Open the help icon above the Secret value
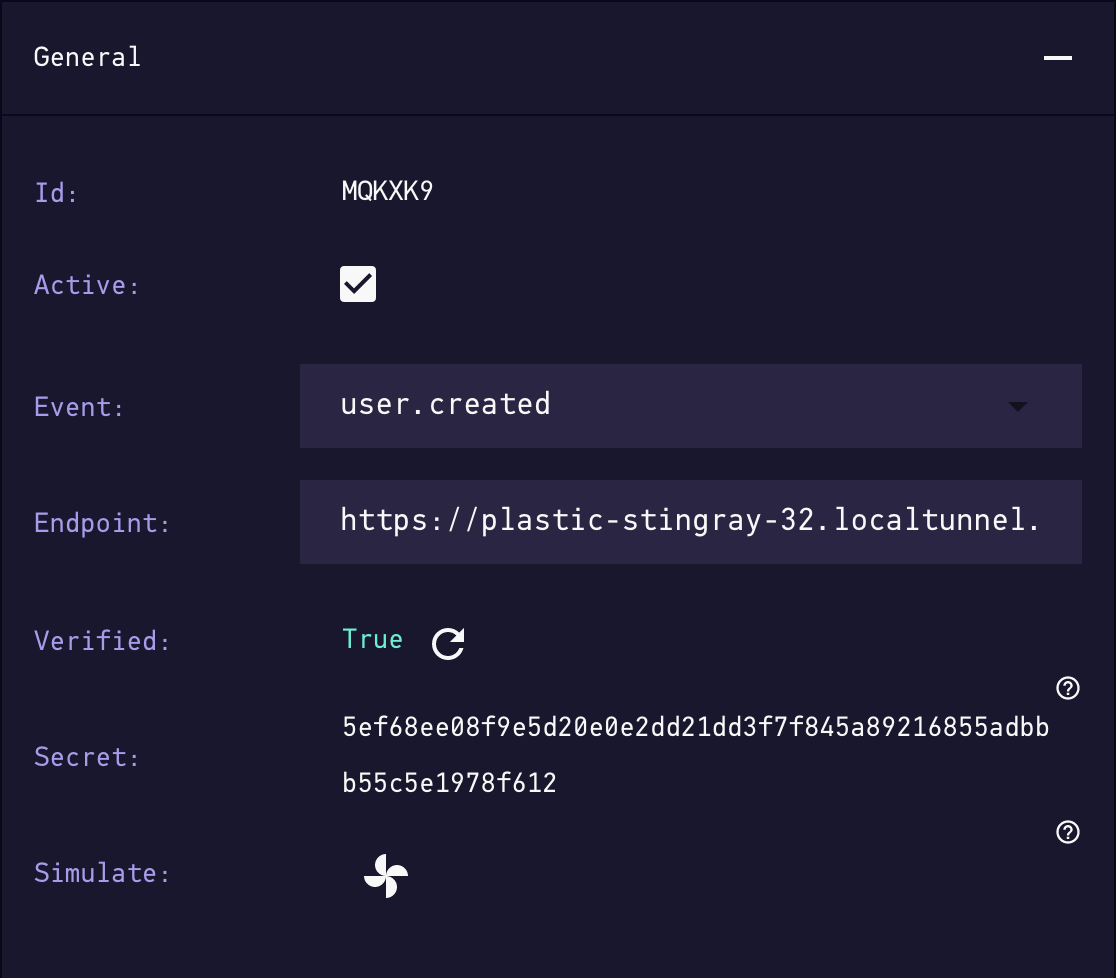Viewport: 1116px width, 978px height. tap(1068, 688)
